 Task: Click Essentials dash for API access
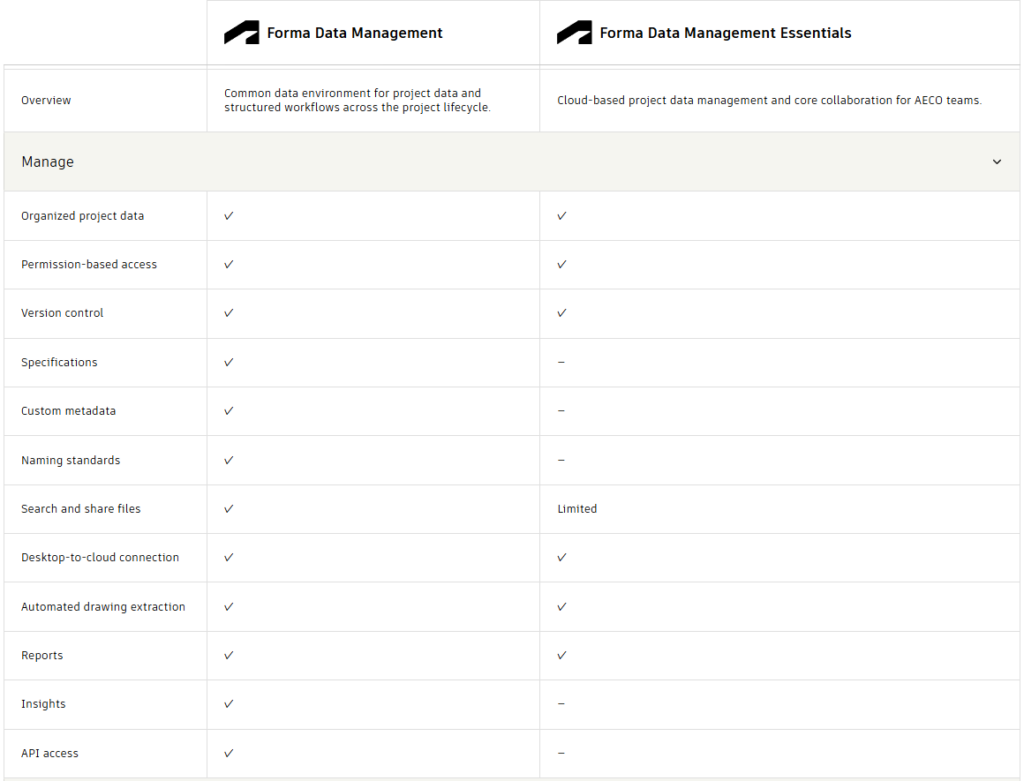coord(561,754)
